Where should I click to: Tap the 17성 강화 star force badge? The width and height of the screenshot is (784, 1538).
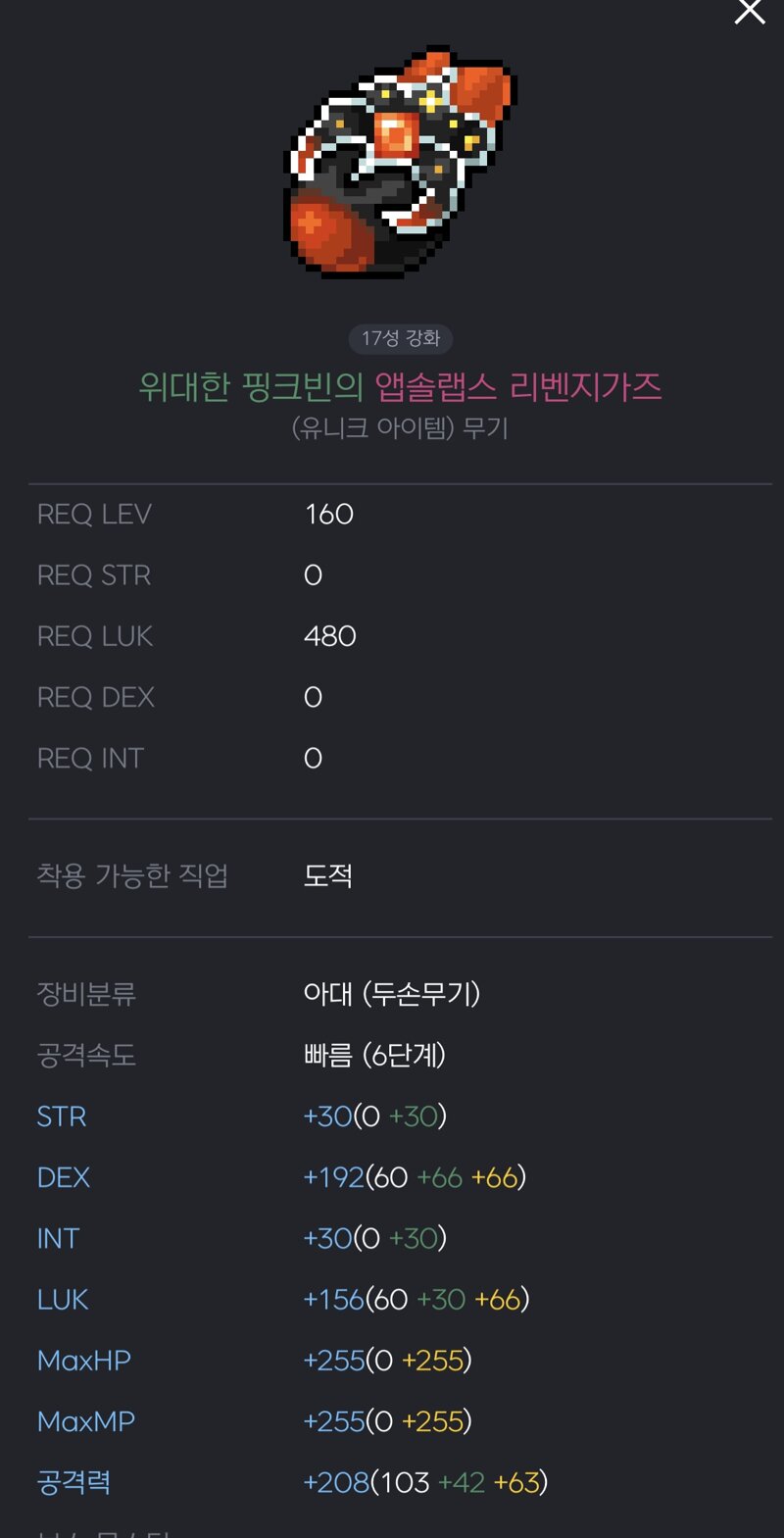(x=401, y=338)
